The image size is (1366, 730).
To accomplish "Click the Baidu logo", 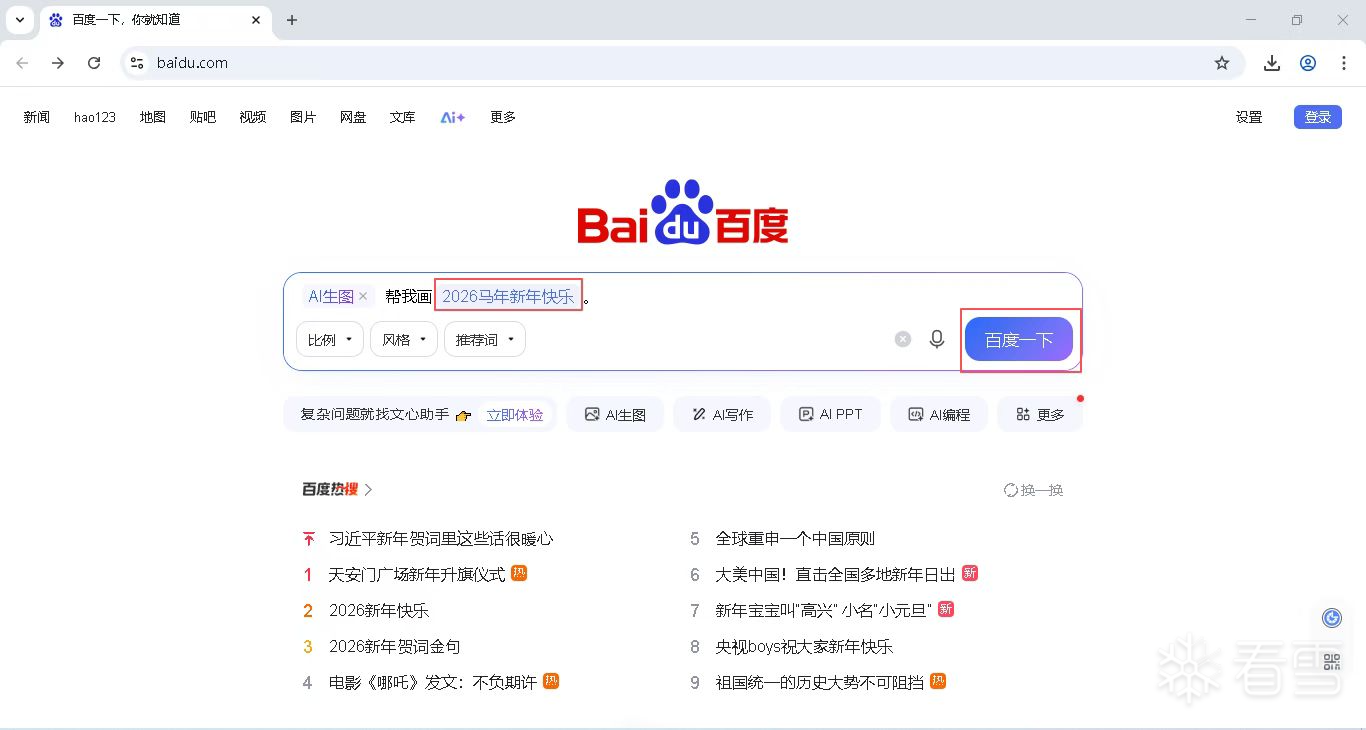I will (x=683, y=212).
